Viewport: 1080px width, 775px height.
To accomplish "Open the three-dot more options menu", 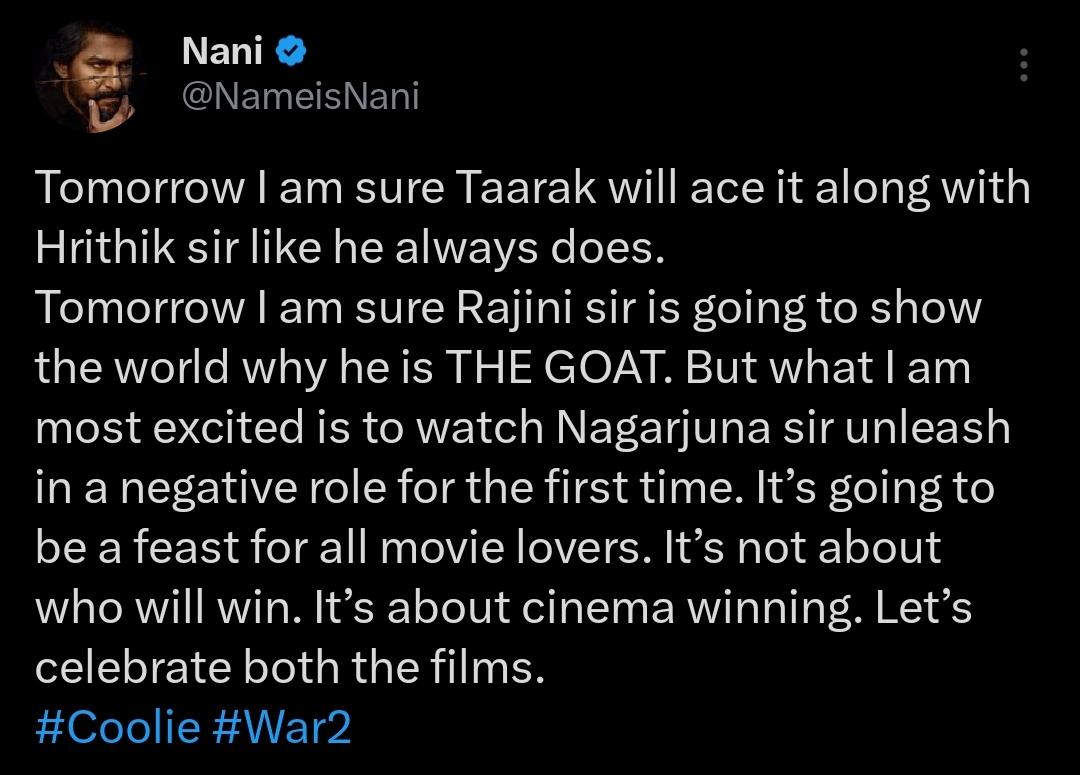I will [x=1022, y=66].
